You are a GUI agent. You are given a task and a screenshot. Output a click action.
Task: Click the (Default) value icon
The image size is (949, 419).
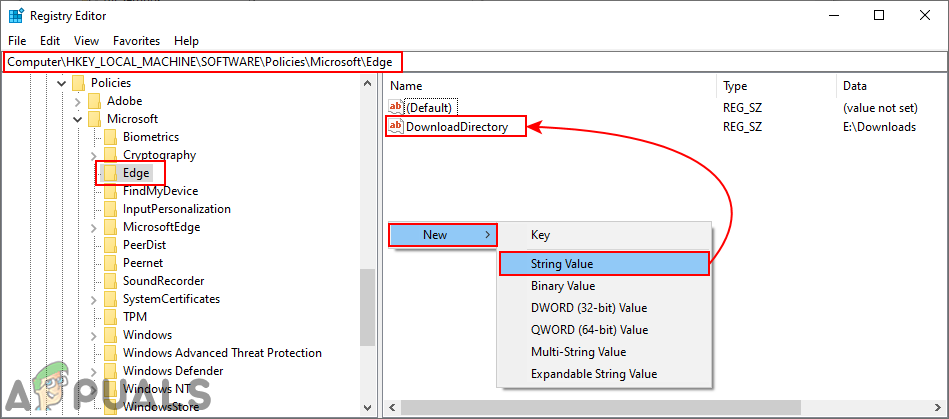[395, 107]
